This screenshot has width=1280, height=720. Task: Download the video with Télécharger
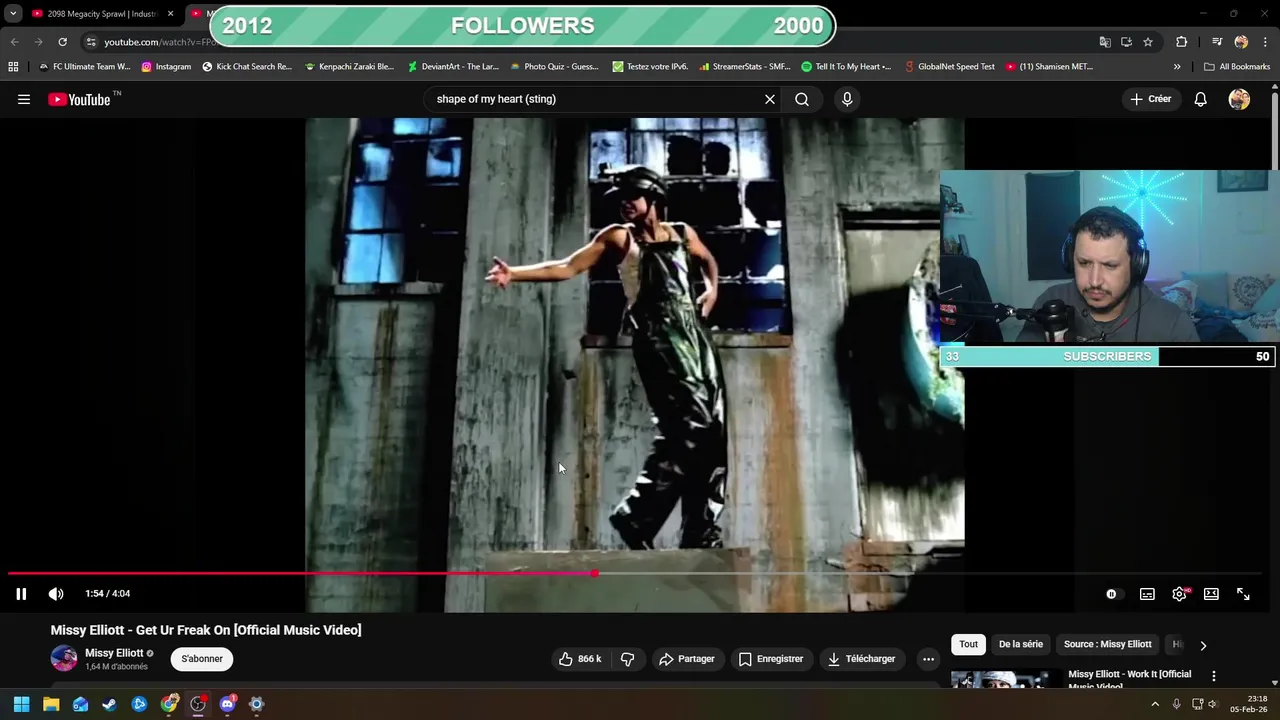click(x=862, y=659)
